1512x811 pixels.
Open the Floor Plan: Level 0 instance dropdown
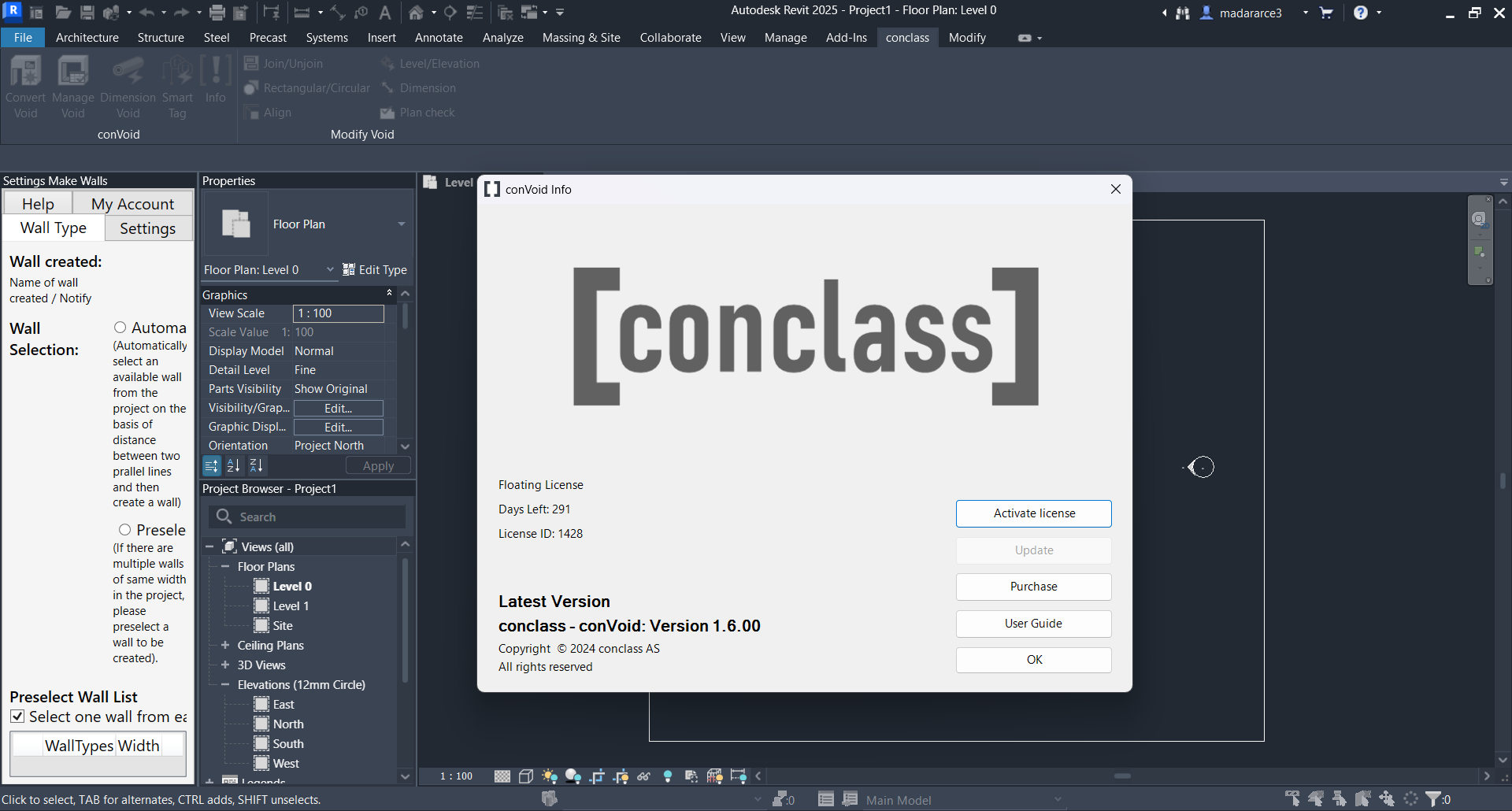pos(330,269)
